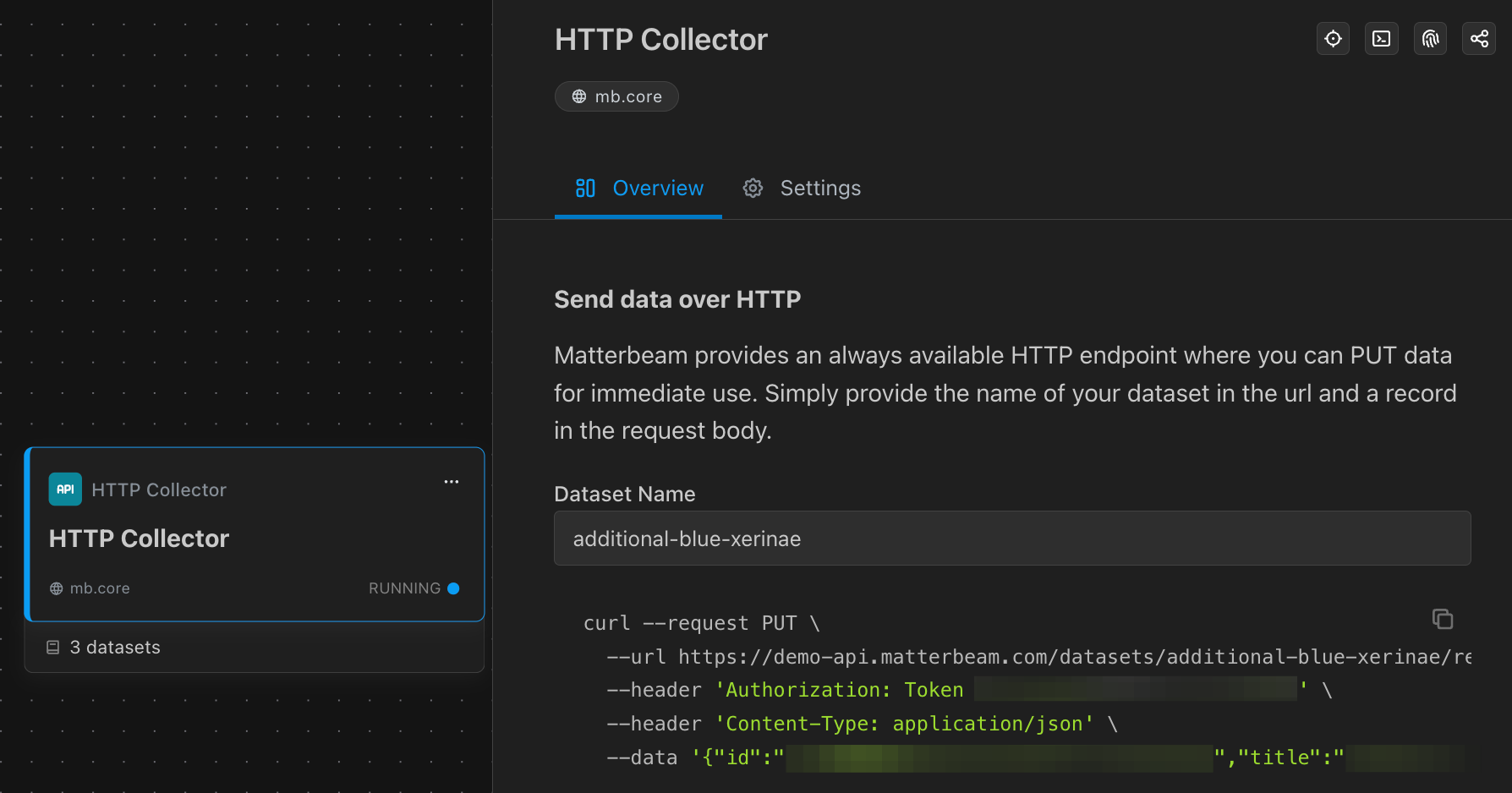The height and width of the screenshot is (793, 1512).
Task: Open the terminal console icon
Action: (1381, 39)
